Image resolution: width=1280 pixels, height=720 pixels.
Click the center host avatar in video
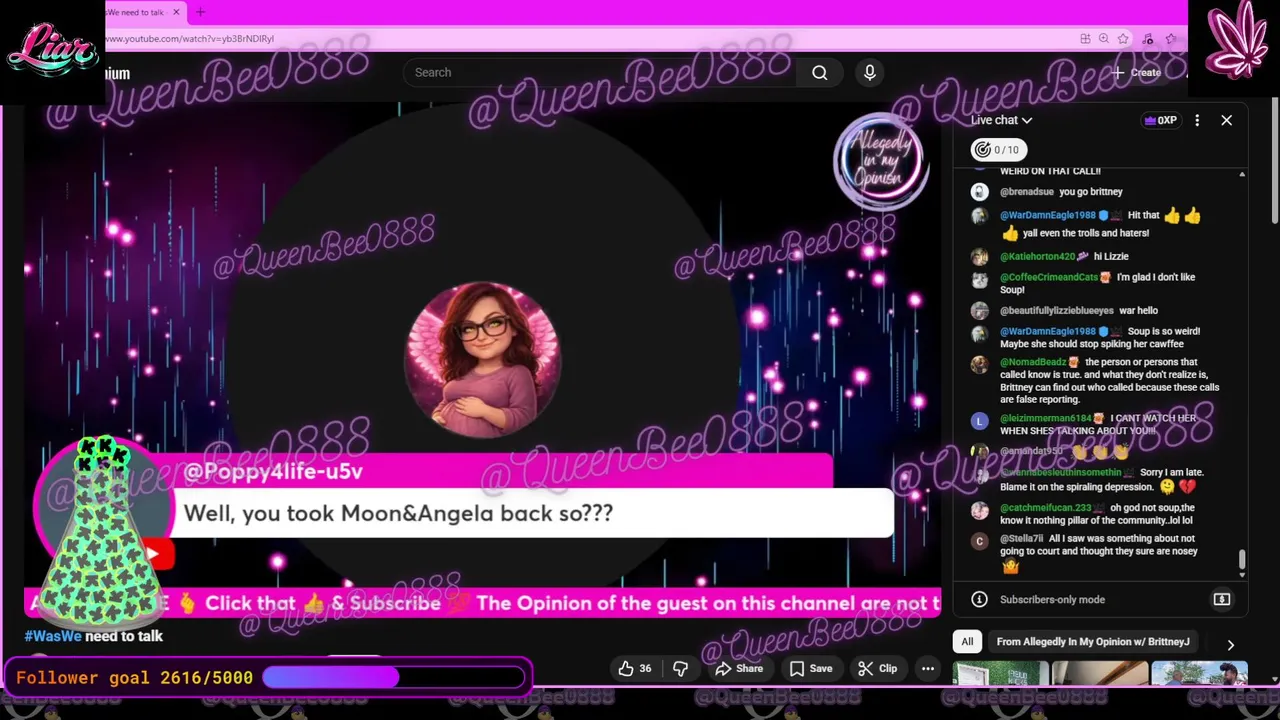click(483, 360)
